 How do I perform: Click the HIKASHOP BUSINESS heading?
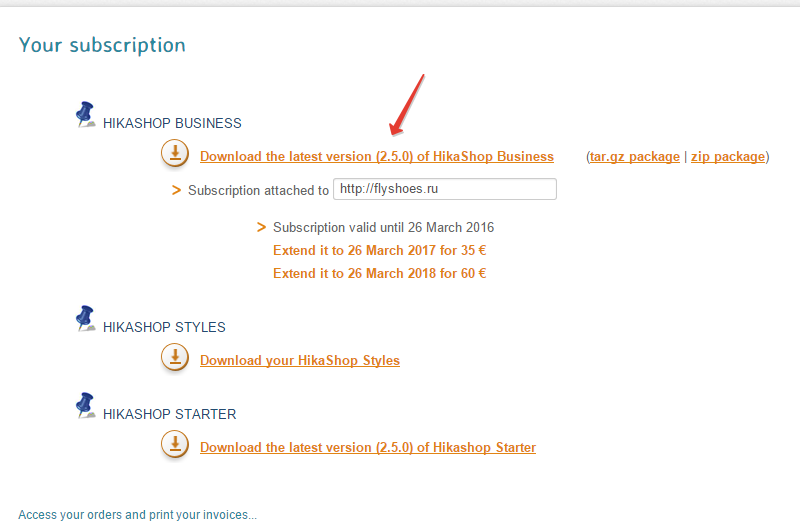[x=172, y=124]
